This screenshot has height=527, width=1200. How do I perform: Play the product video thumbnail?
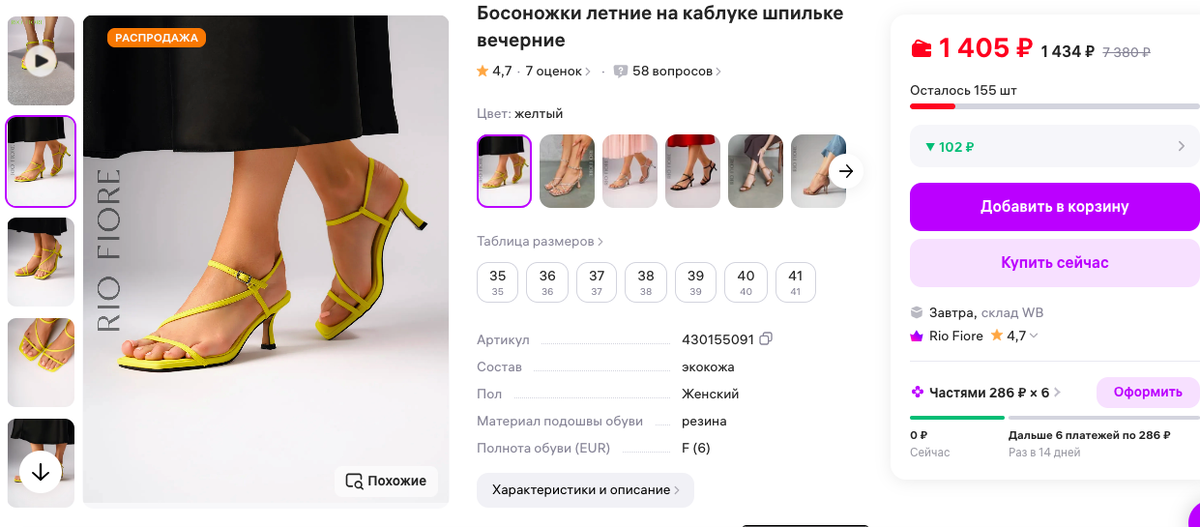point(40,61)
